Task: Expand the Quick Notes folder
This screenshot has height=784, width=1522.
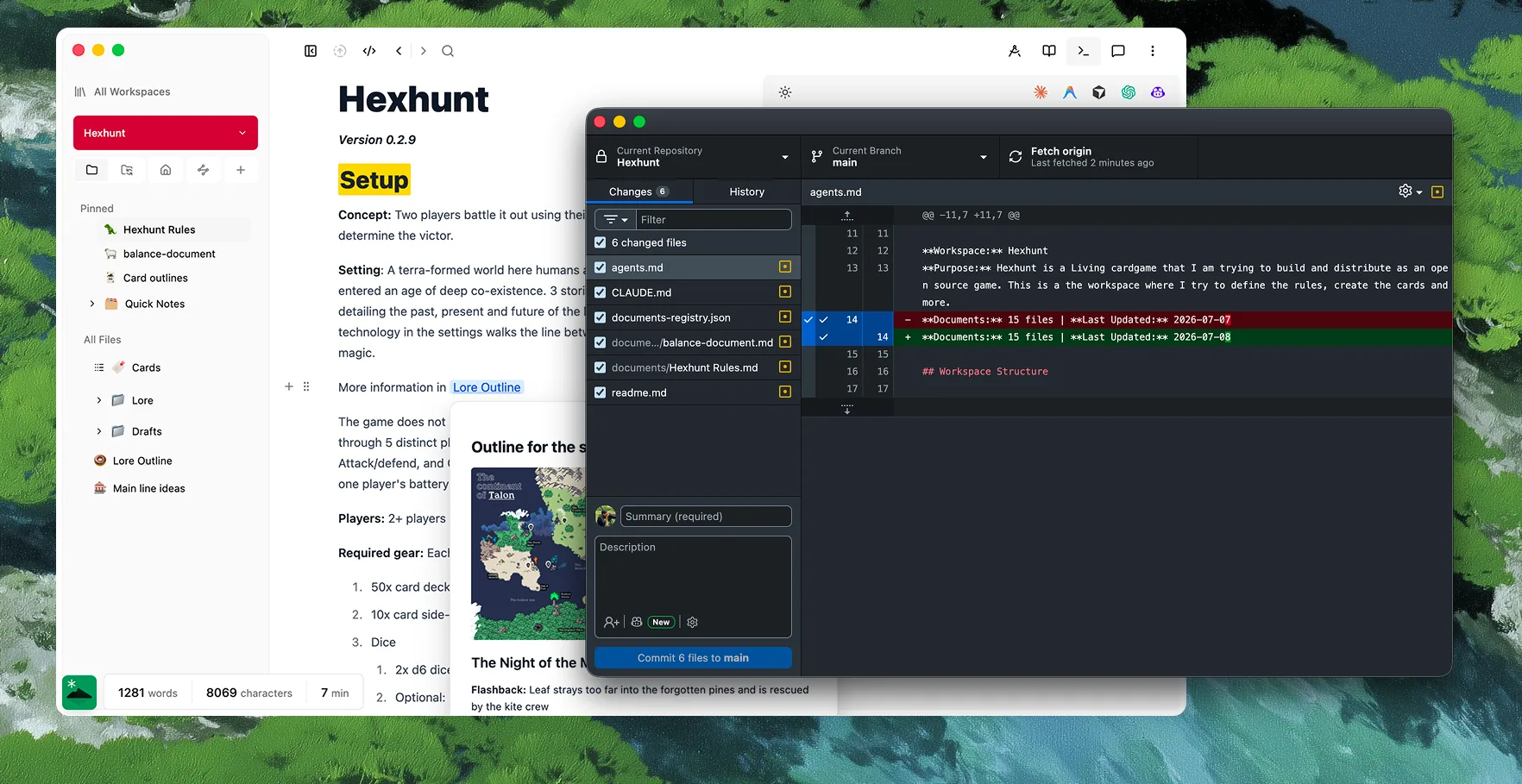Action: pos(92,304)
